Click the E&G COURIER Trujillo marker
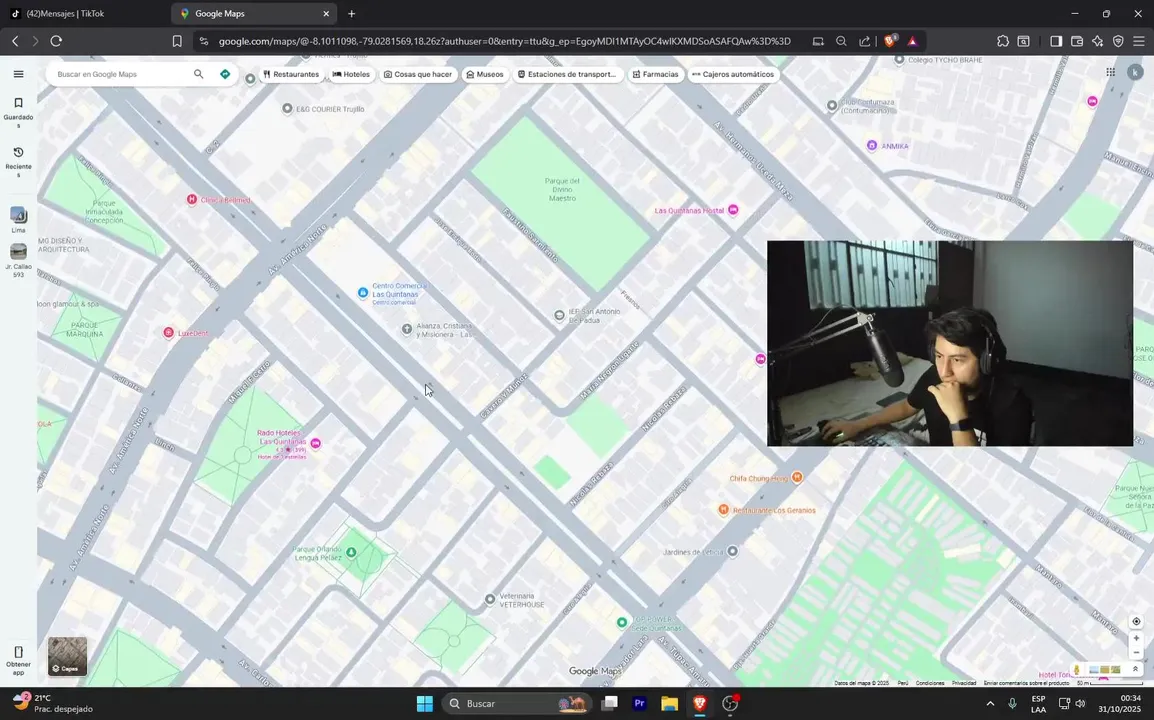Screen dimensions: 1154x720 pyautogui.click(x=287, y=108)
